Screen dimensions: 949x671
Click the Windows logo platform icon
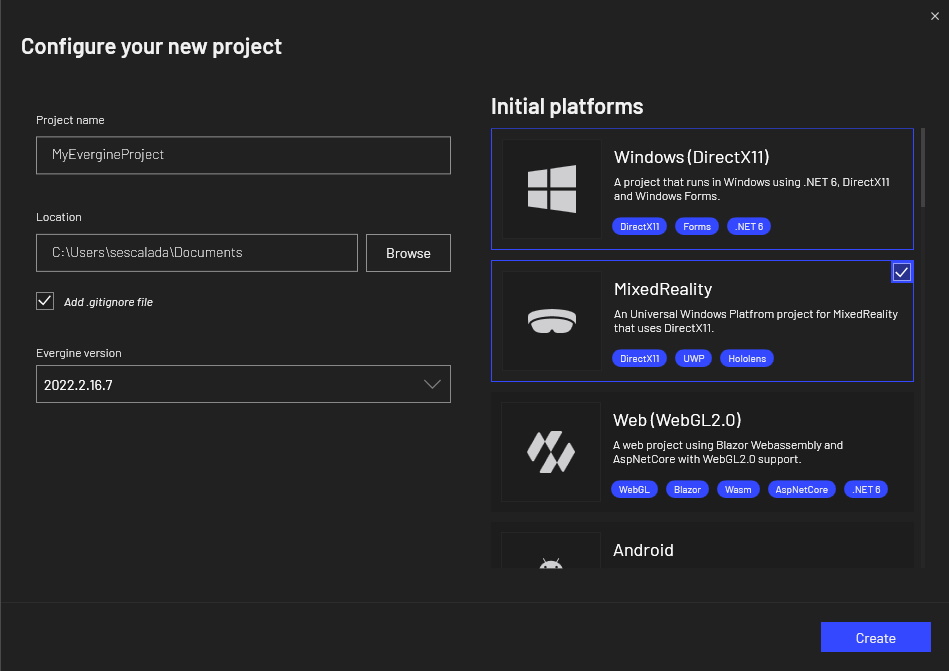coord(551,188)
